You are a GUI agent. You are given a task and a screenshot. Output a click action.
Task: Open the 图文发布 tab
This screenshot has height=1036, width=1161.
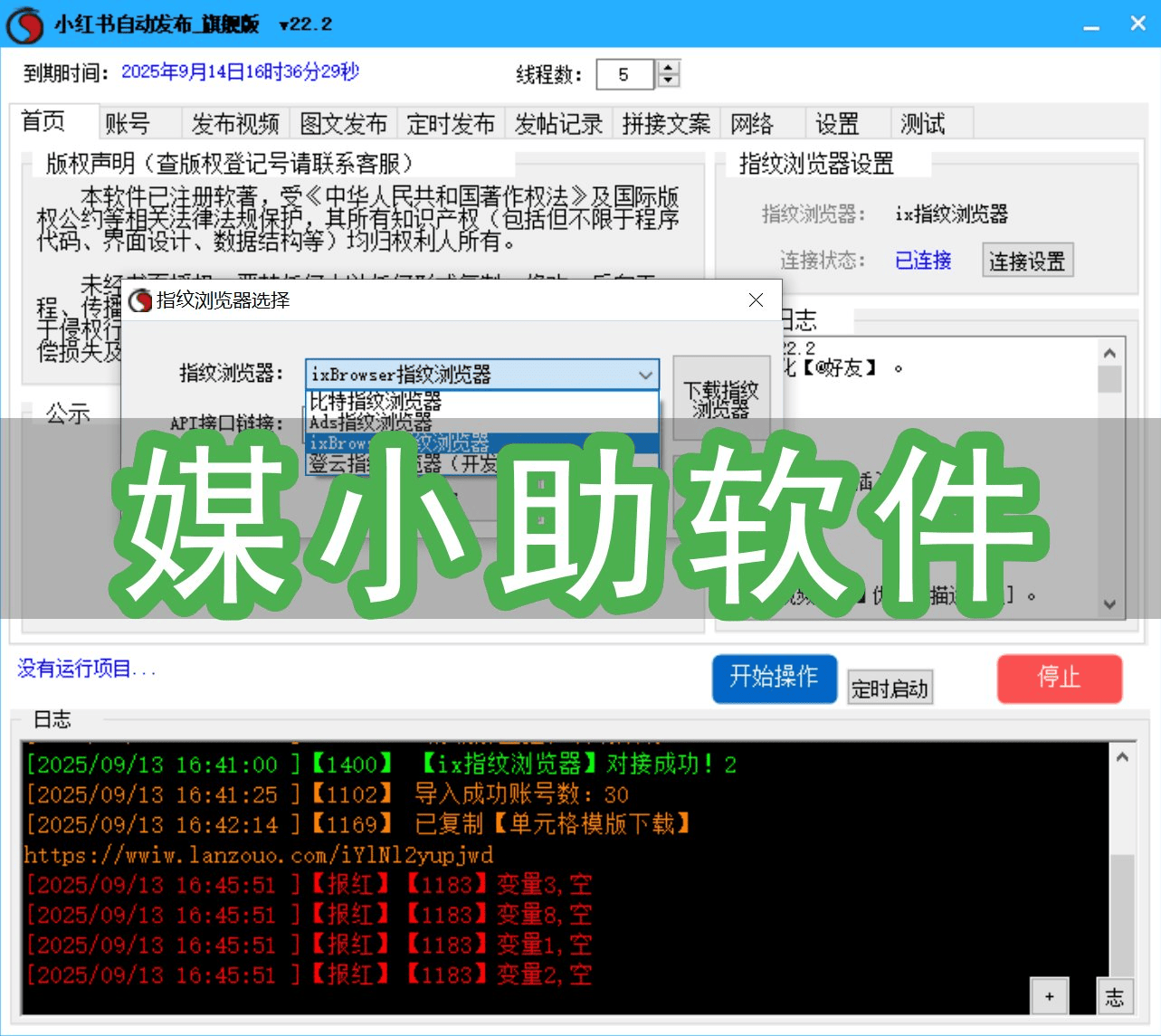click(343, 123)
